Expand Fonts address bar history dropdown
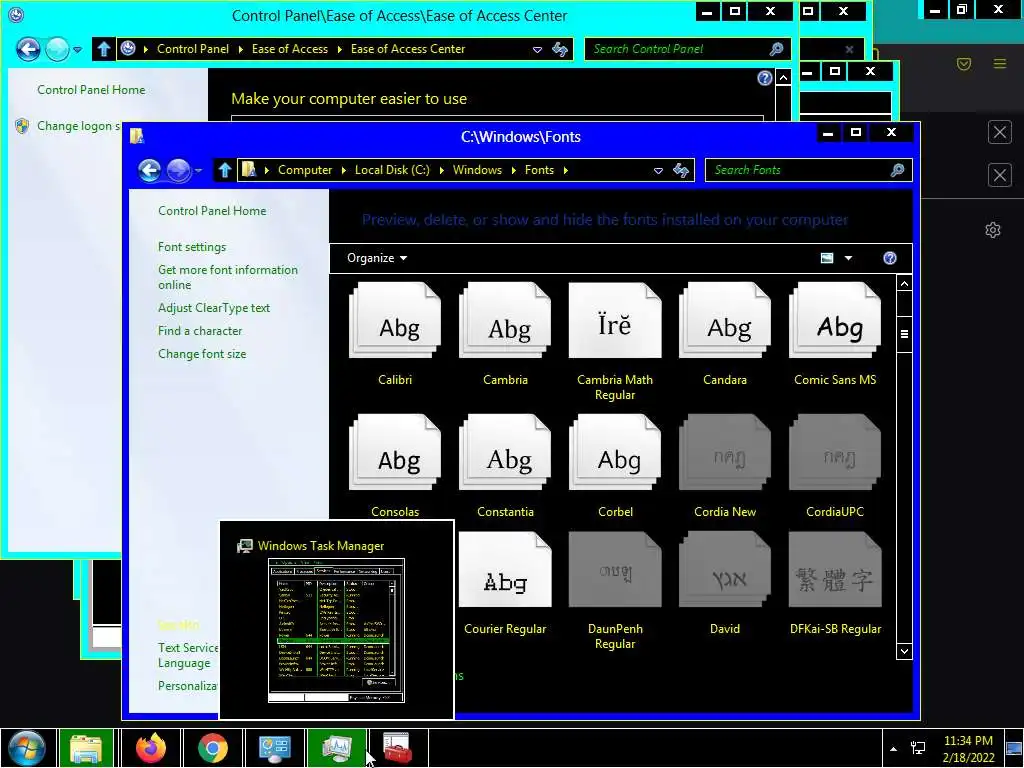1024x768 pixels. click(658, 170)
